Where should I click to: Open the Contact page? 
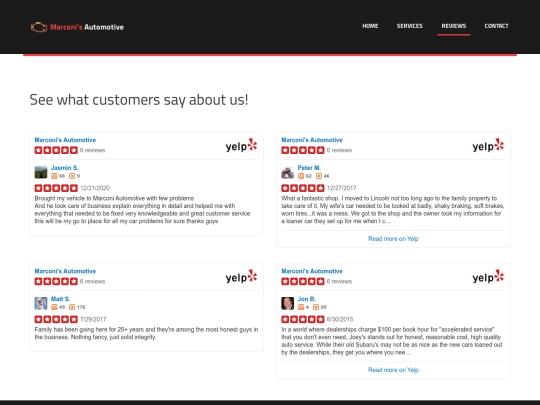point(496,26)
